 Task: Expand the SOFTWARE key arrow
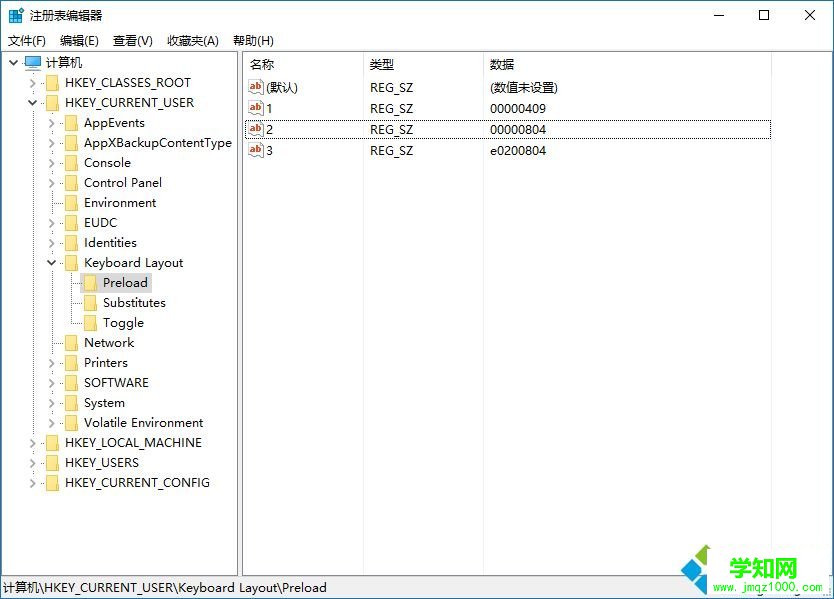(x=51, y=382)
